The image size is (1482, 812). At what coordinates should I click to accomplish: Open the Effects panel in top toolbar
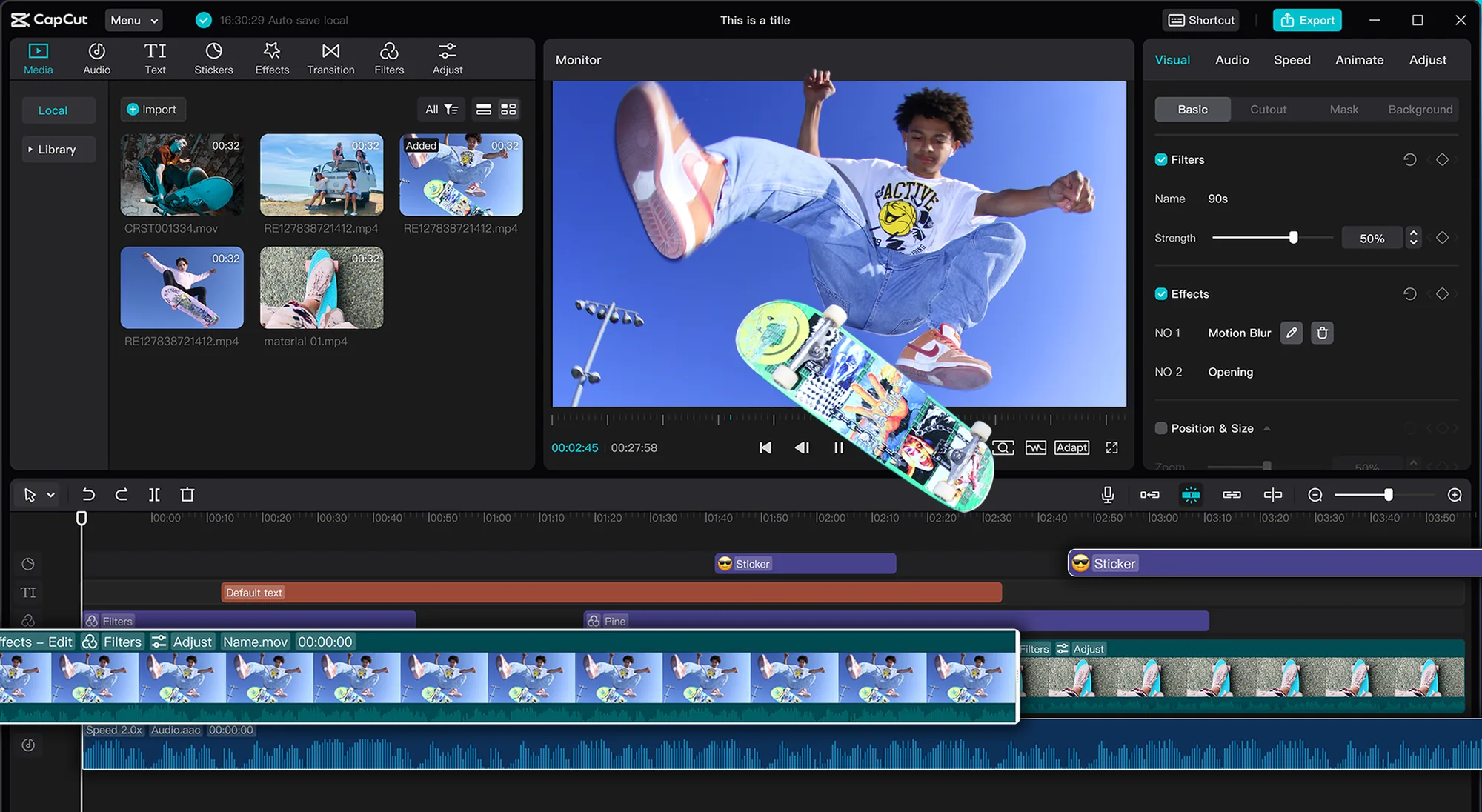point(272,59)
